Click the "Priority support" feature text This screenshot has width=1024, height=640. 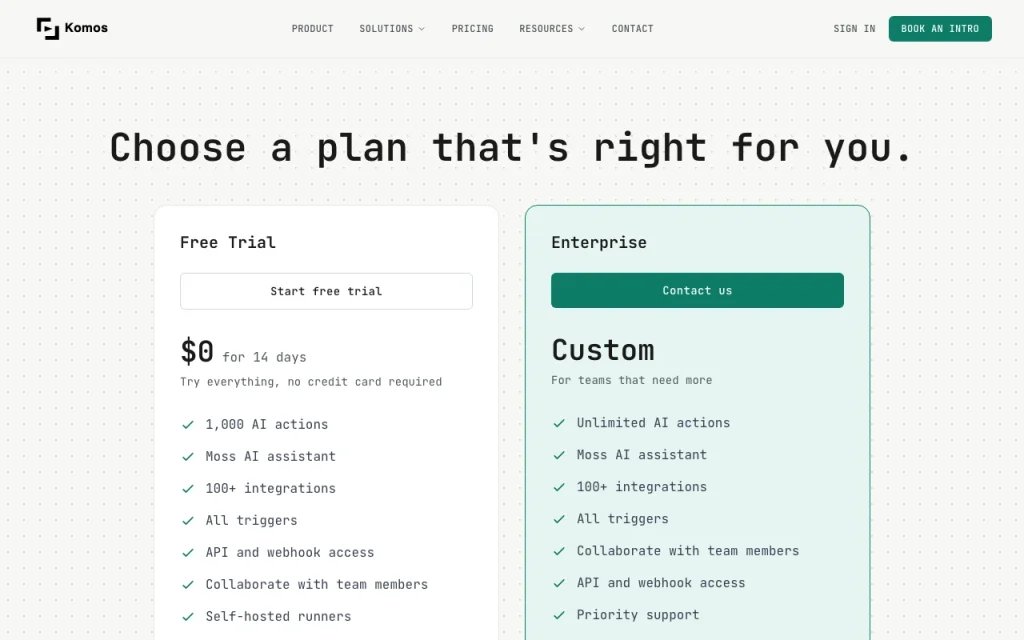[638, 615]
